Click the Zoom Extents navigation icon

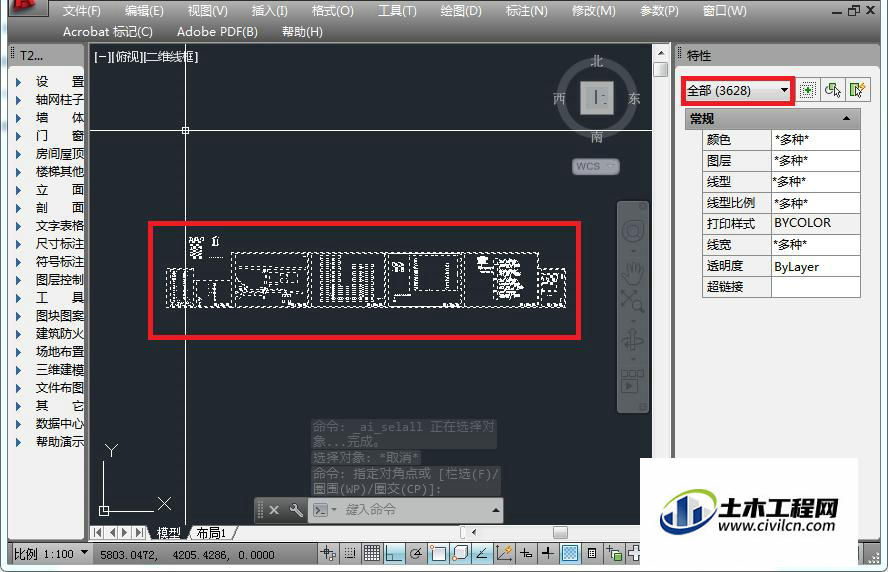coord(633,301)
